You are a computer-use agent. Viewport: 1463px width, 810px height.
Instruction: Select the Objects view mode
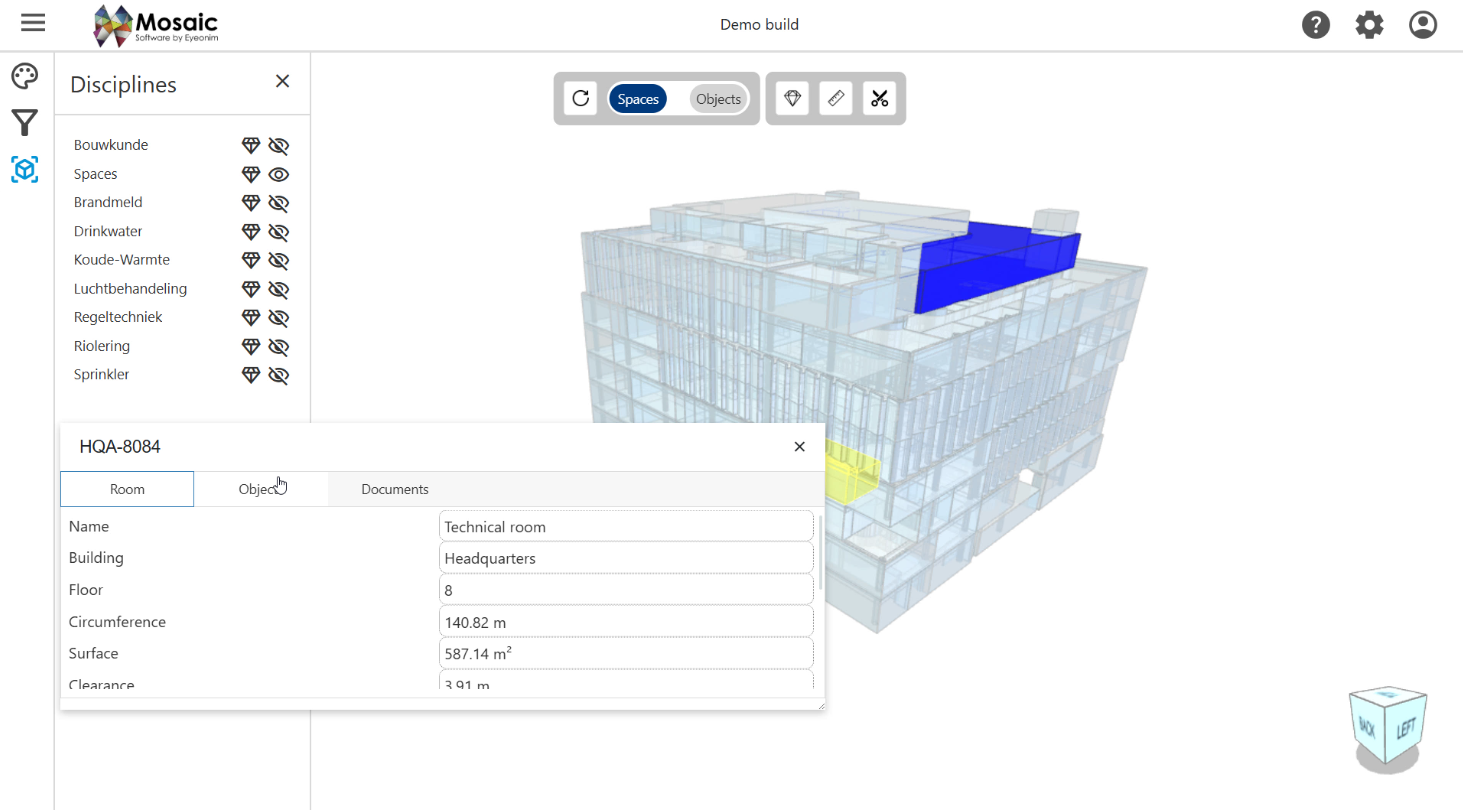(719, 99)
